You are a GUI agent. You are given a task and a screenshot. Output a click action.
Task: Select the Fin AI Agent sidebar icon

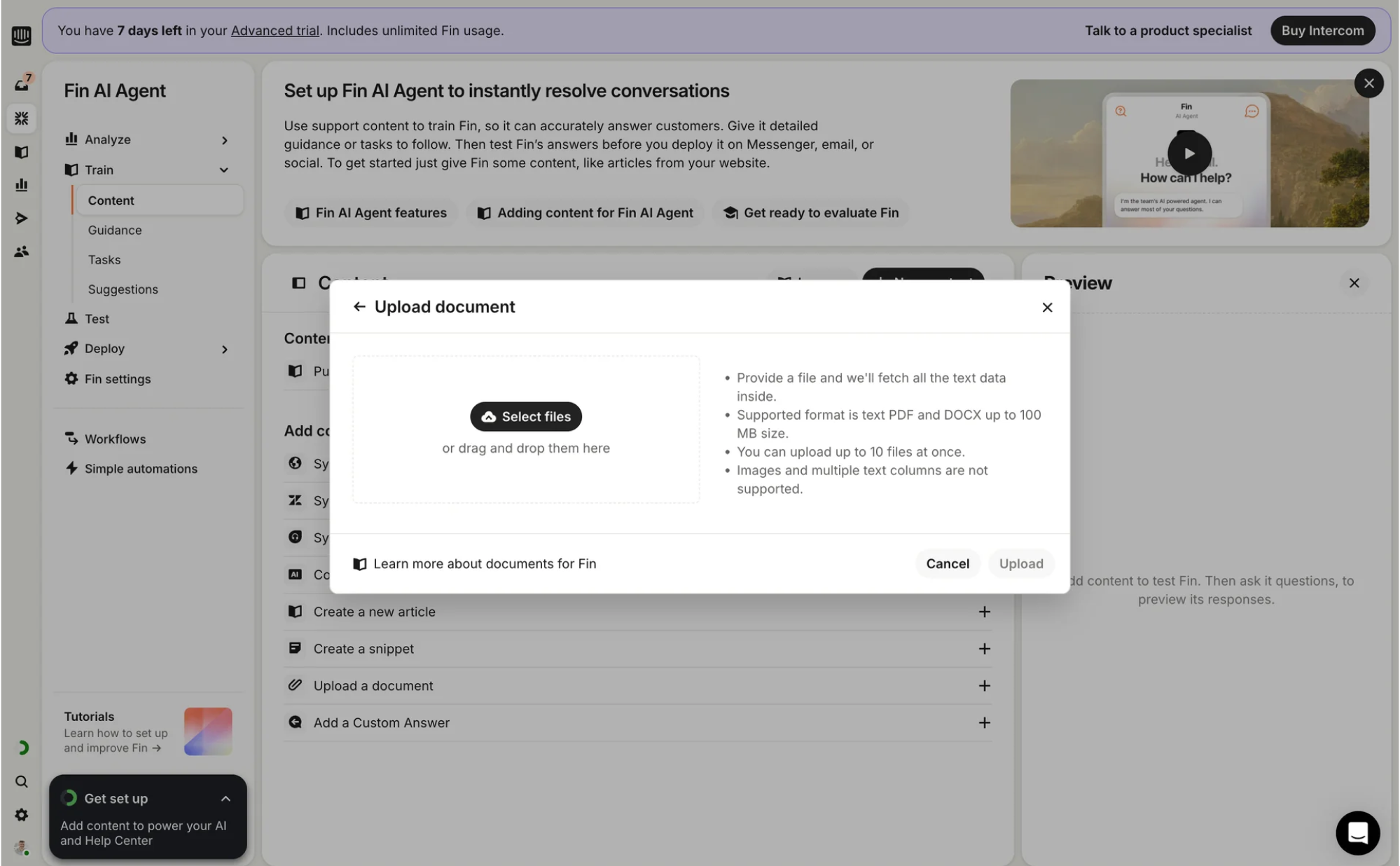tap(21, 118)
